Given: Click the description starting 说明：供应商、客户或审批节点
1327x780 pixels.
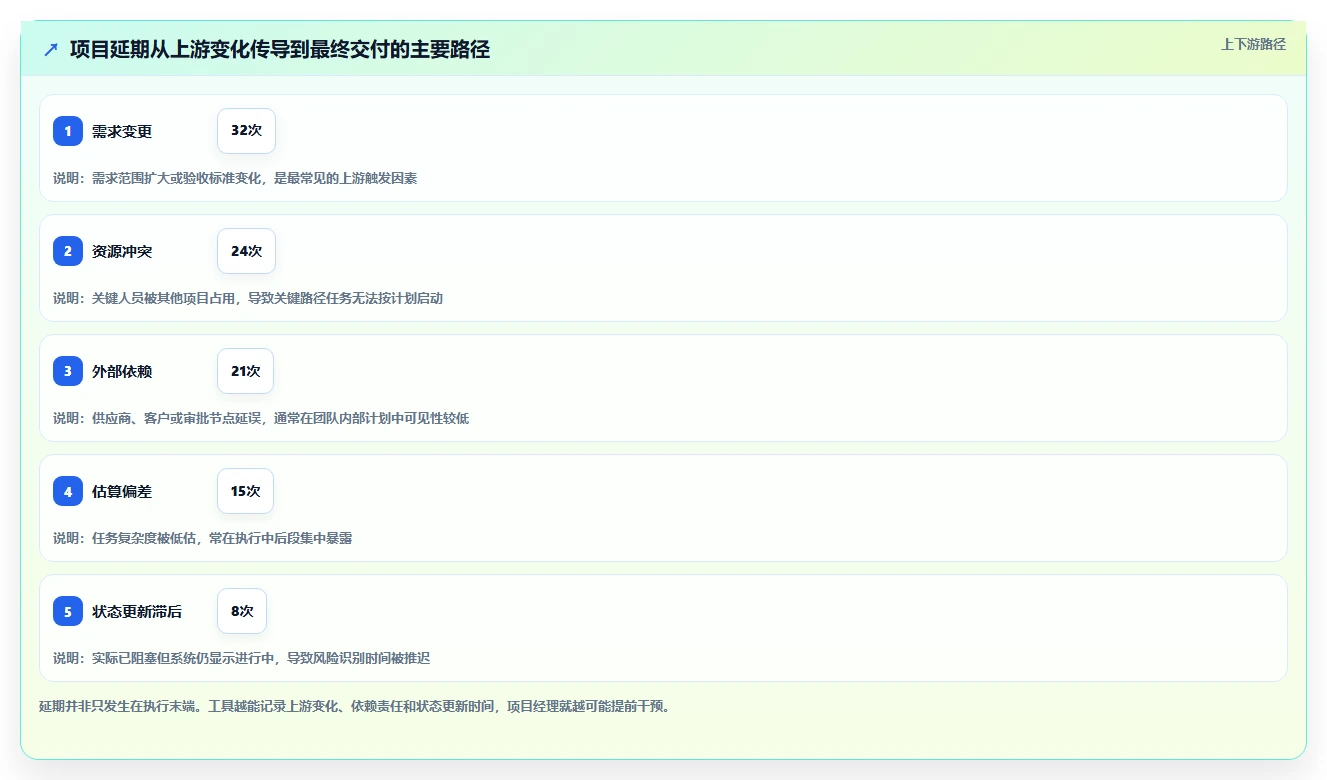Looking at the screenshot, I should click(261, 418).
